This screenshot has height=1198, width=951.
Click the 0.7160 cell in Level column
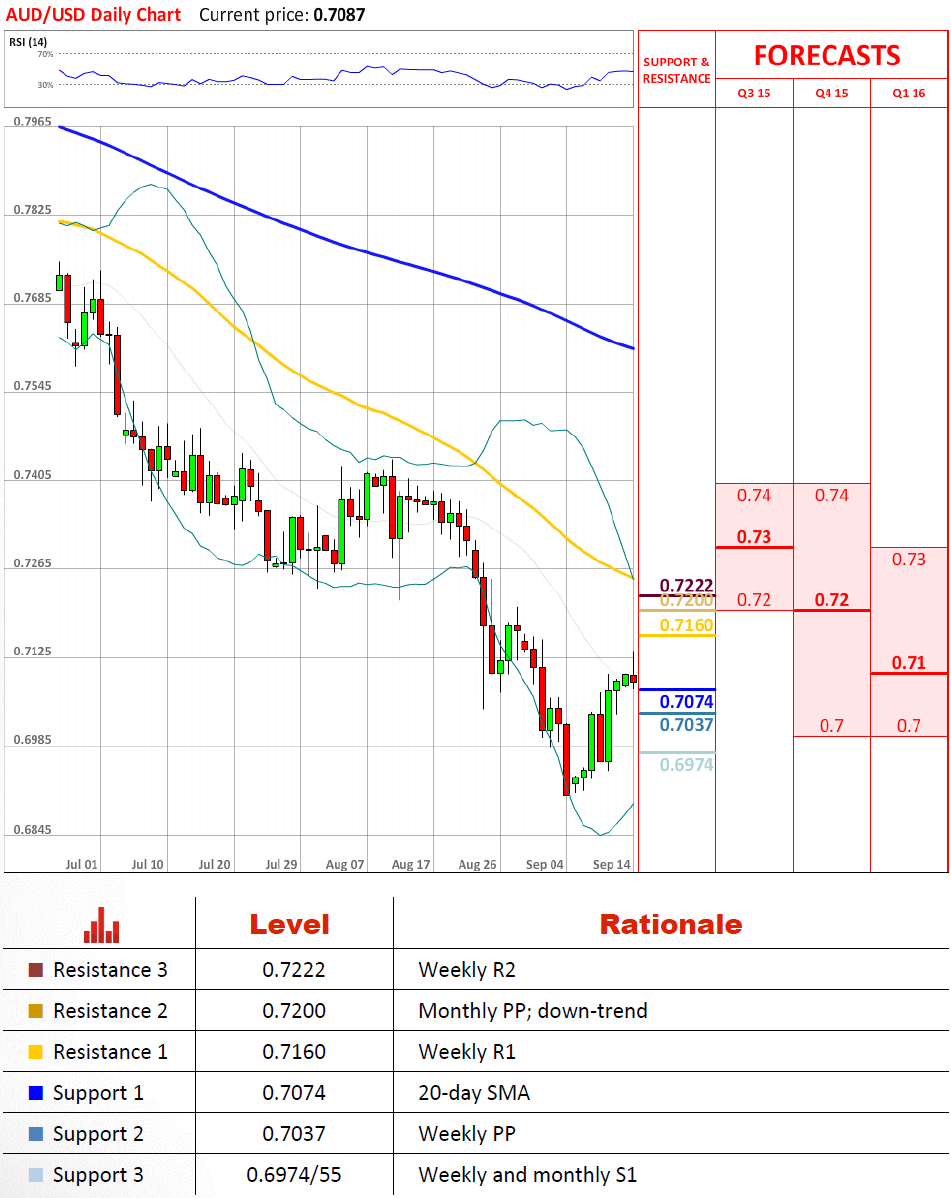coord(294,1052)
